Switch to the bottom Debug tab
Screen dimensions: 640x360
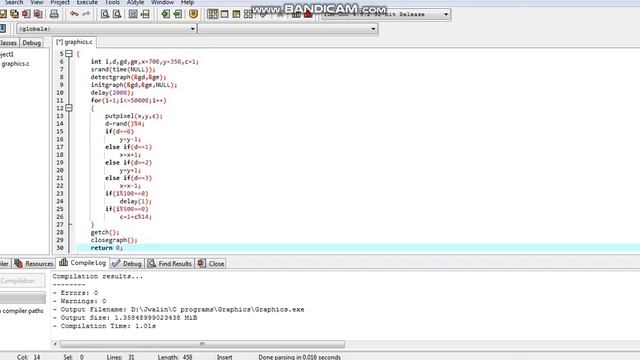coord(127,264)
